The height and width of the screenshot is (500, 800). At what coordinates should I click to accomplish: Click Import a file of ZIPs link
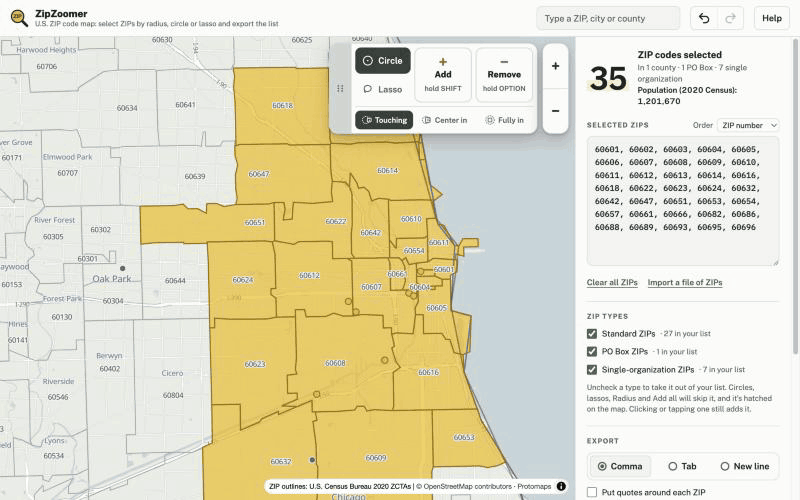click(x=685, y=282)
